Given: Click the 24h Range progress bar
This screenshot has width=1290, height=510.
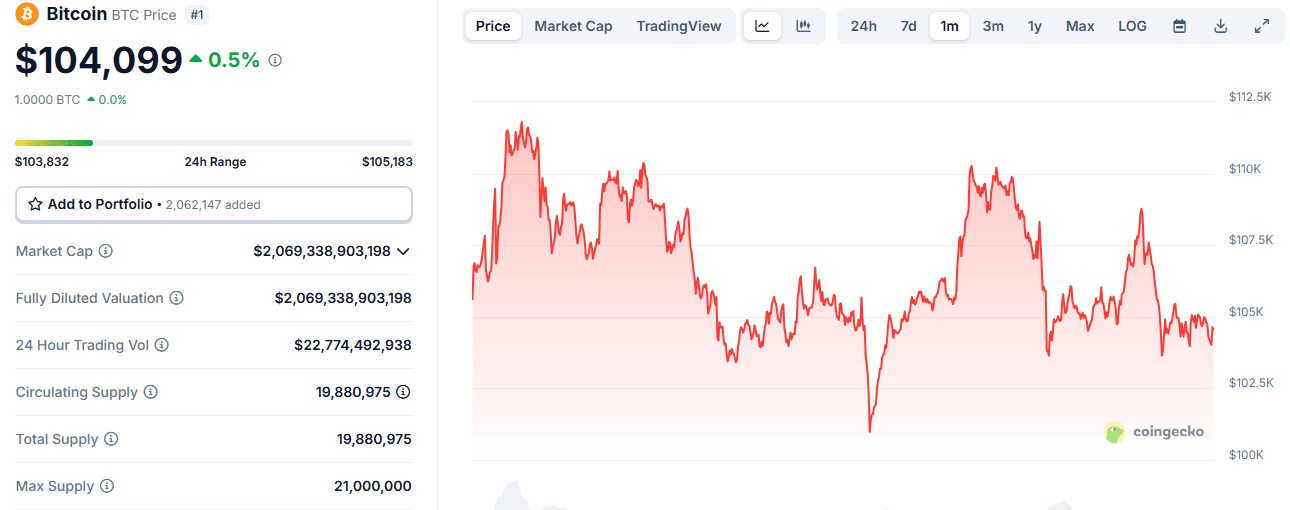Looking at the screenshot, I should 213,143.
